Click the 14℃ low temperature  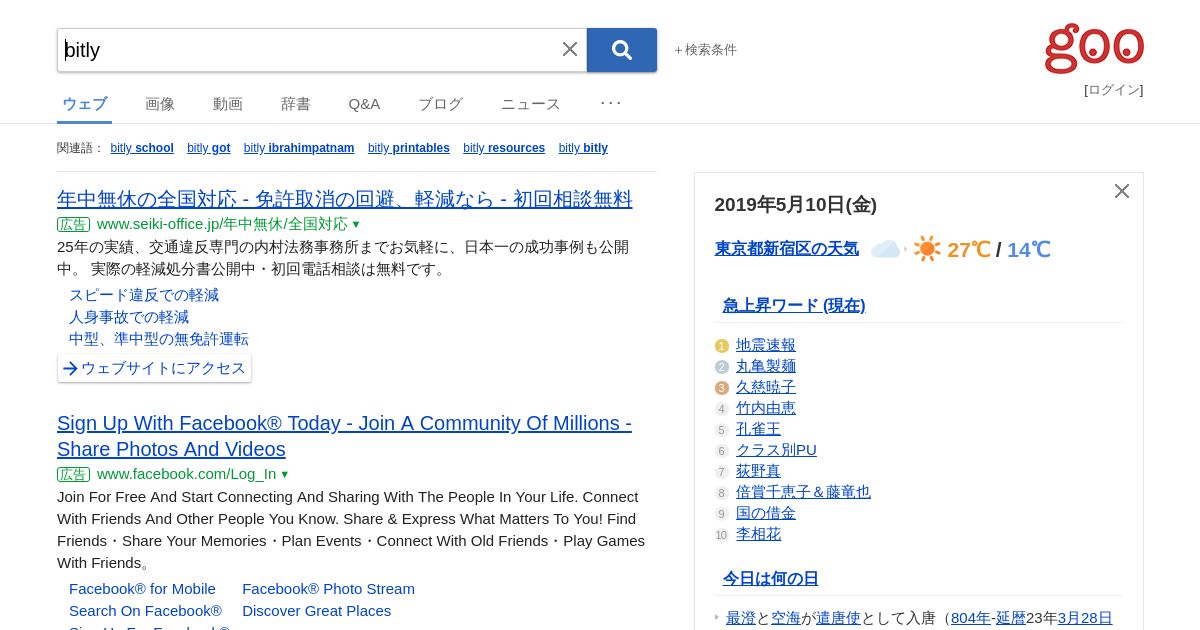(1029, 250)
